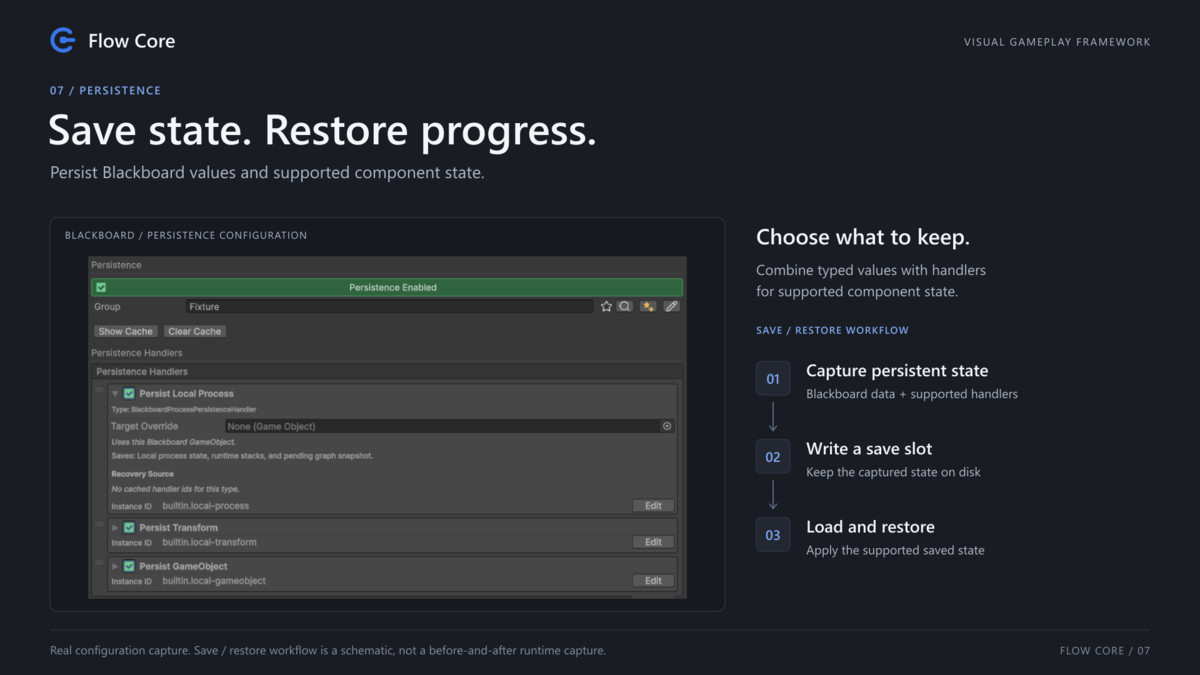Click the magnifier search icon beside Group field
Screen dimensions: 1200x675
[625, 307]
